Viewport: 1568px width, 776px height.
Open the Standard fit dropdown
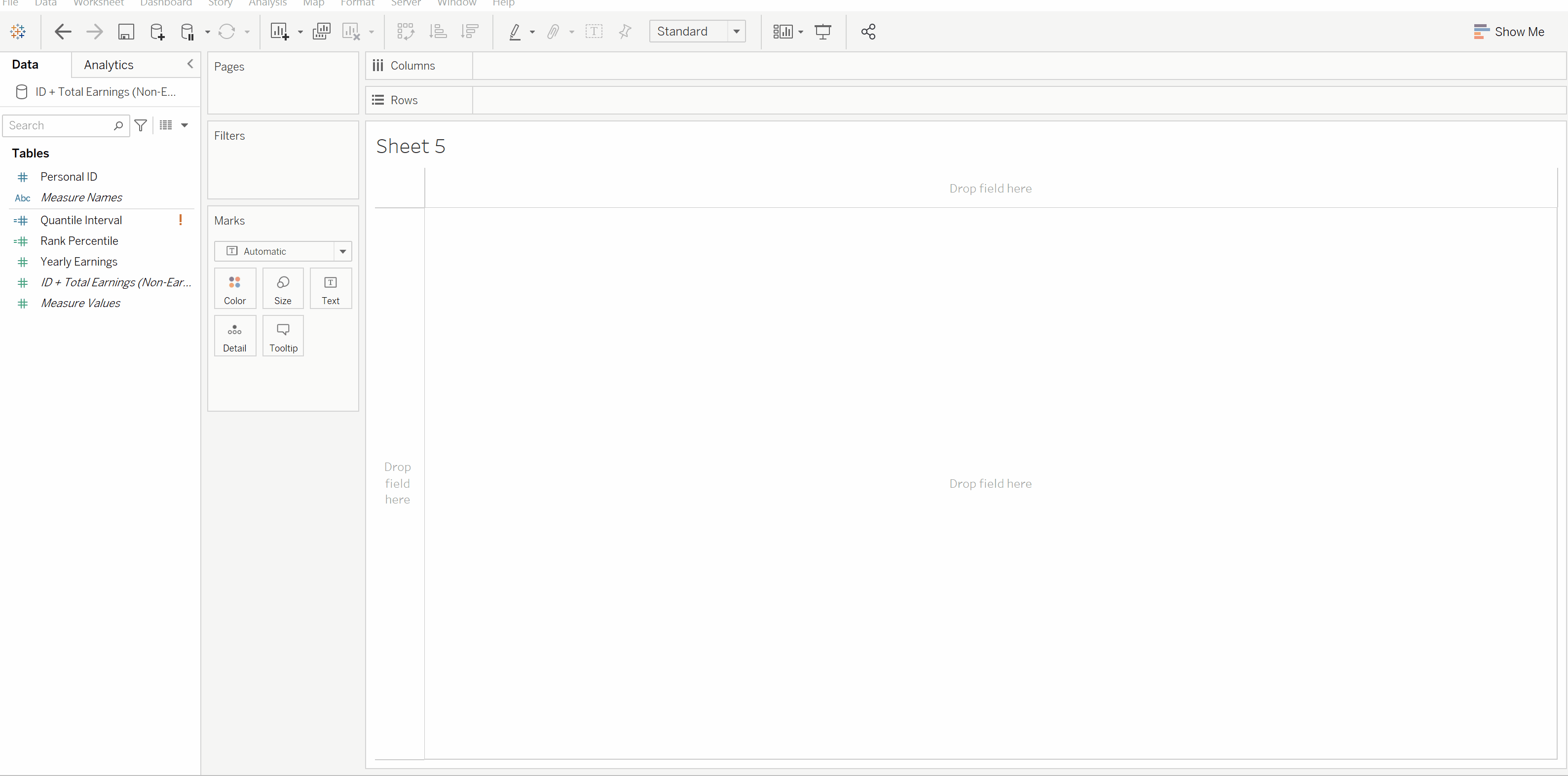point(737,31)
